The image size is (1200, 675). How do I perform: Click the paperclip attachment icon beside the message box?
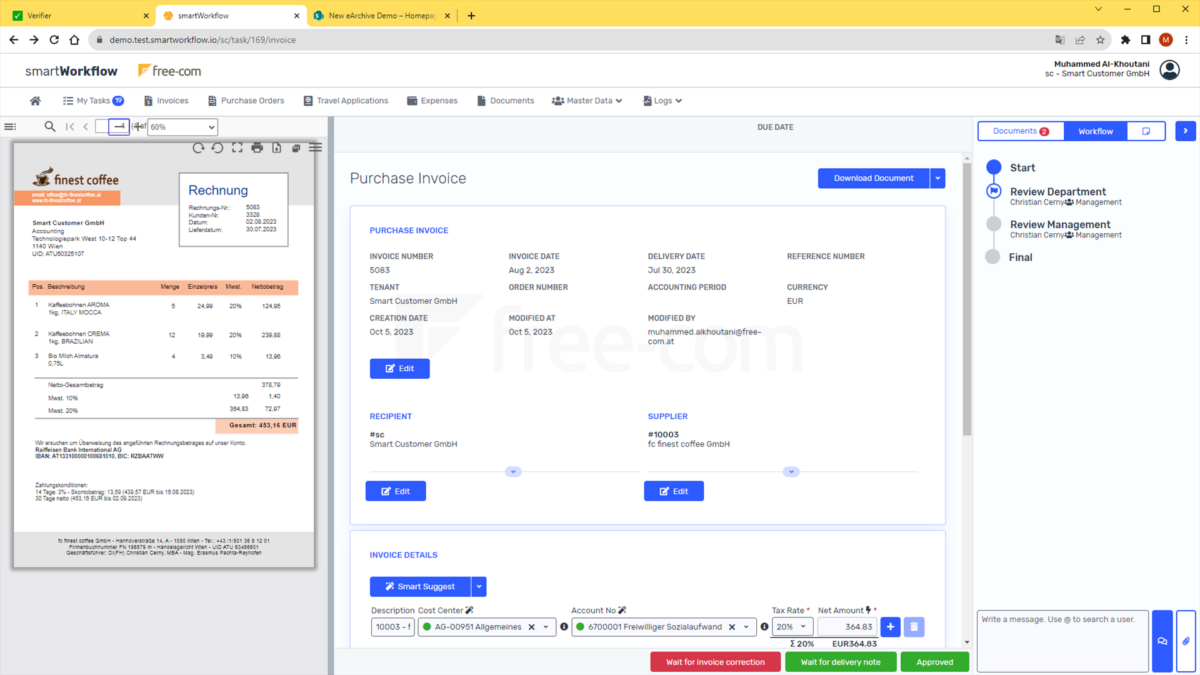pyautogui.click(x=1186, y=640)
